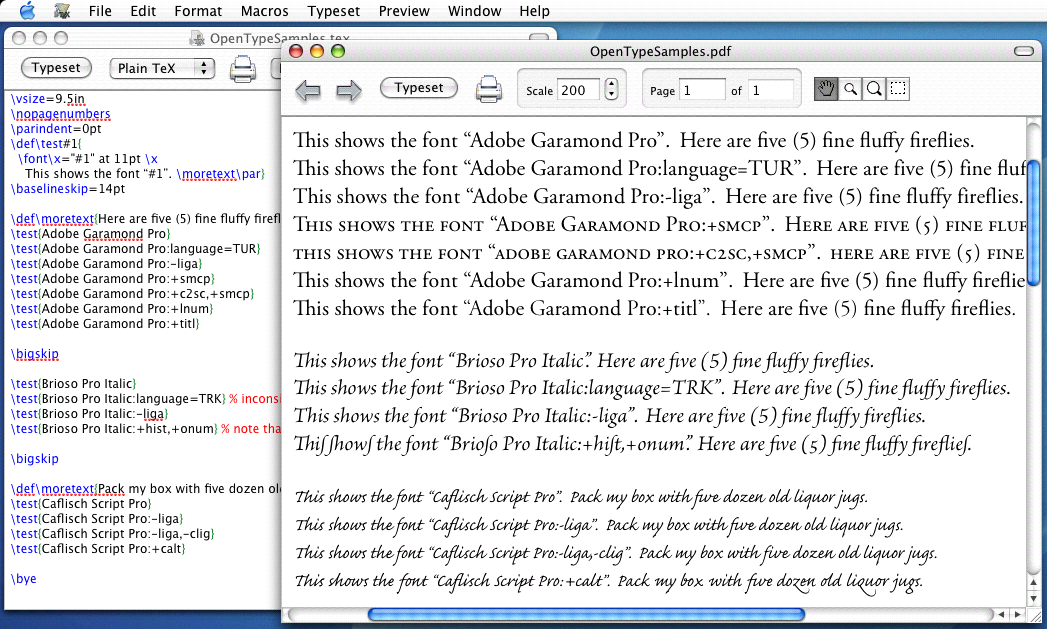Select the large magnifying glass tool
The width and height of the screenshot is (1047, 629).
[x=874, y=89]
